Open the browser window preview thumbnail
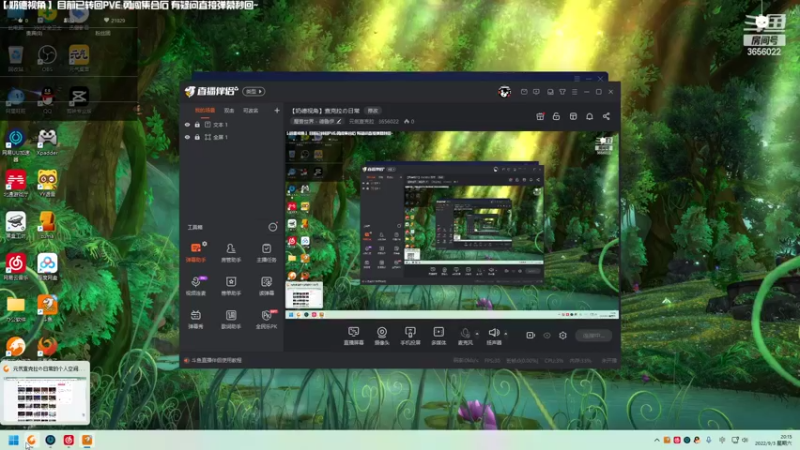This screenshot has width=800, height=450. tap(45, 393)
